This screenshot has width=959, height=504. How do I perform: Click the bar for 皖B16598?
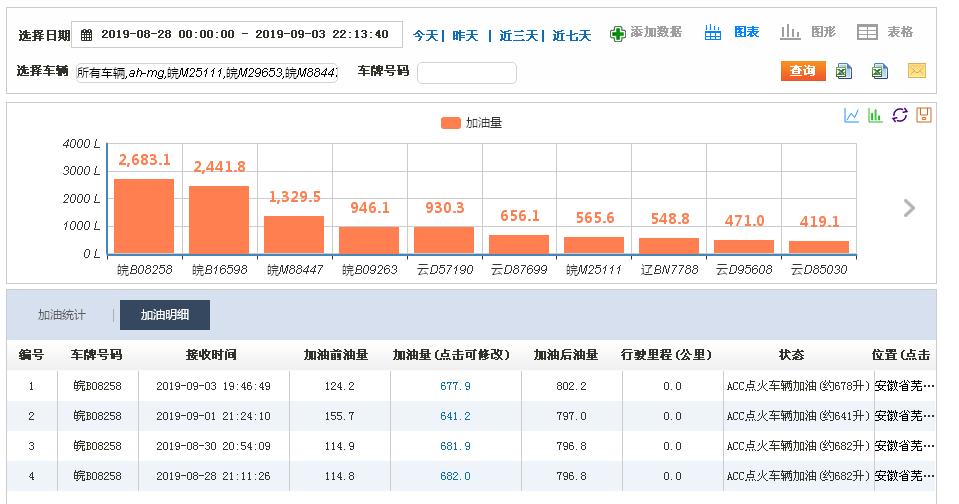click(219, 220)
